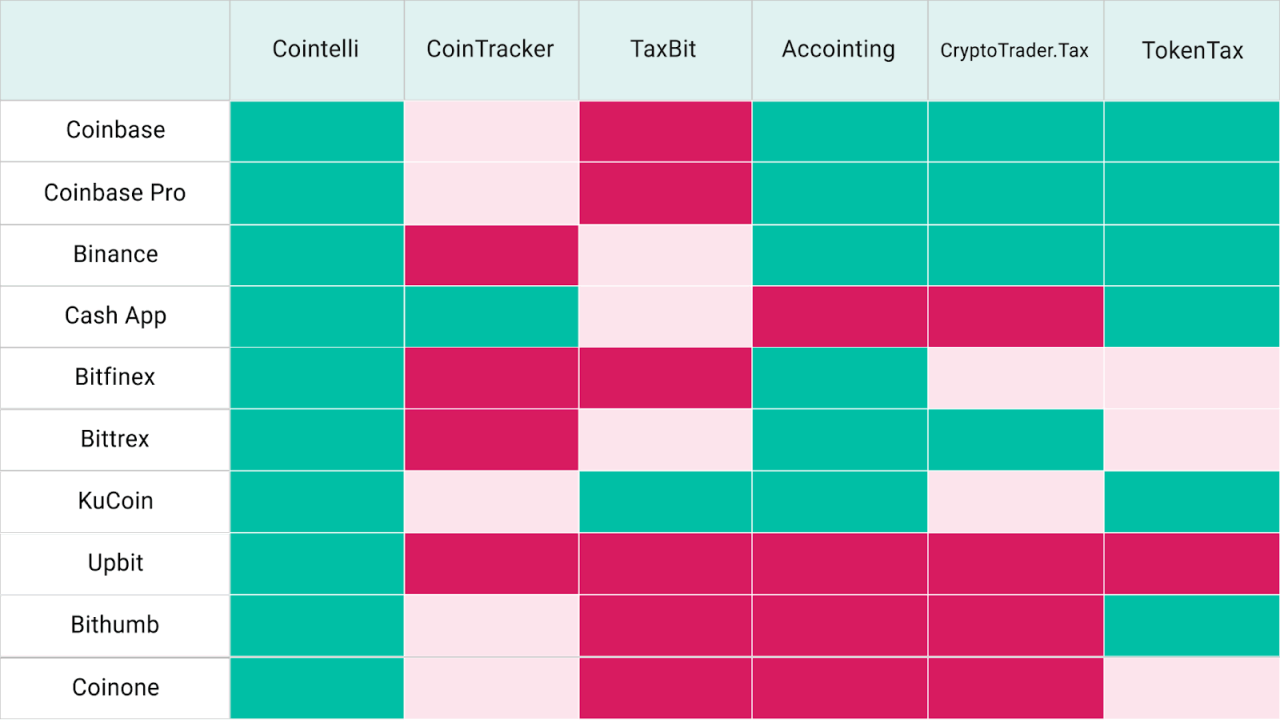Image resolution: width=1280 pixels, height=720 pixels.
Task: Select the Coinbase Pro row label
Action: click(115, 192)
